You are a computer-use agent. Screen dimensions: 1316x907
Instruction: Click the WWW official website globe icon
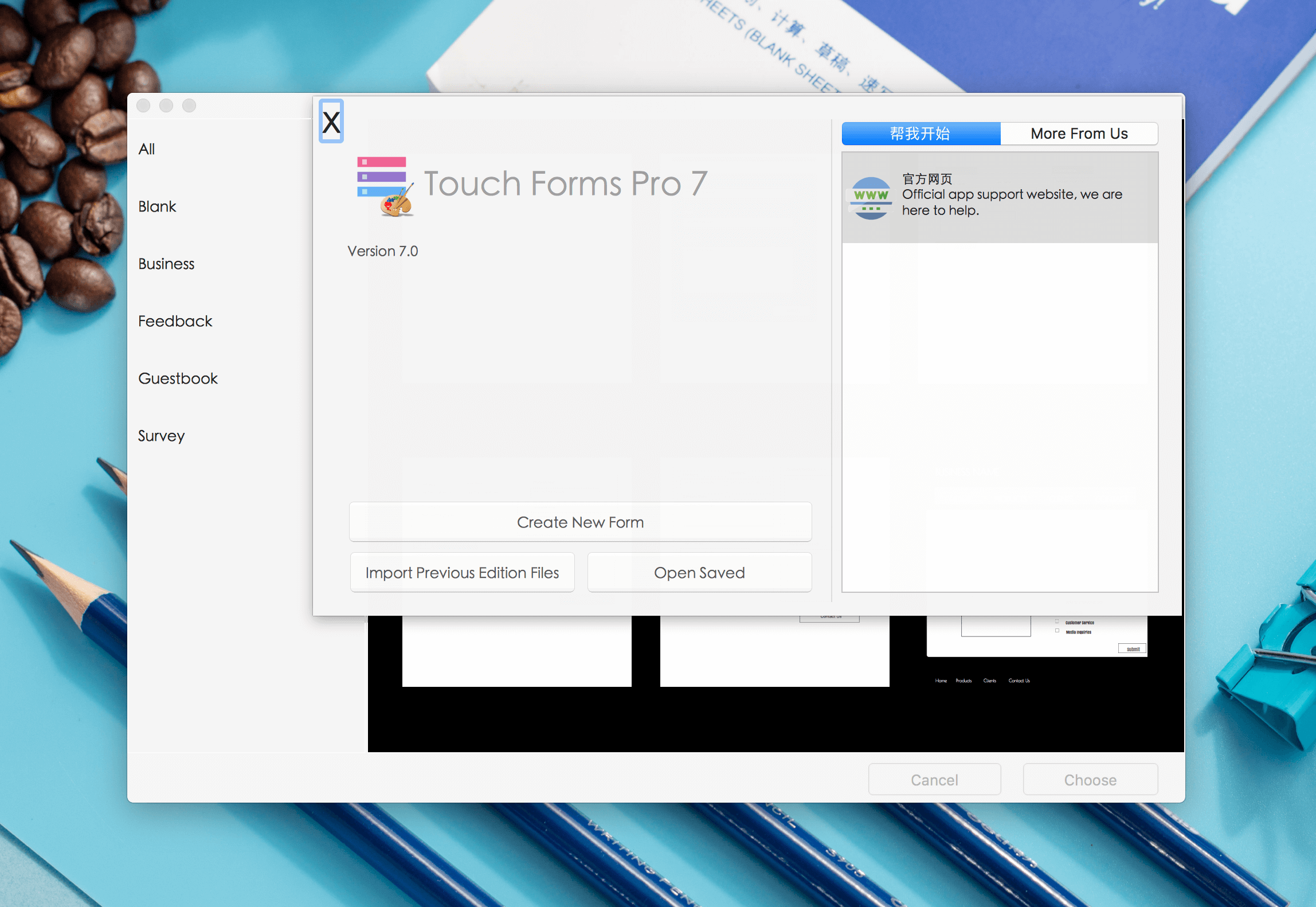871,198
